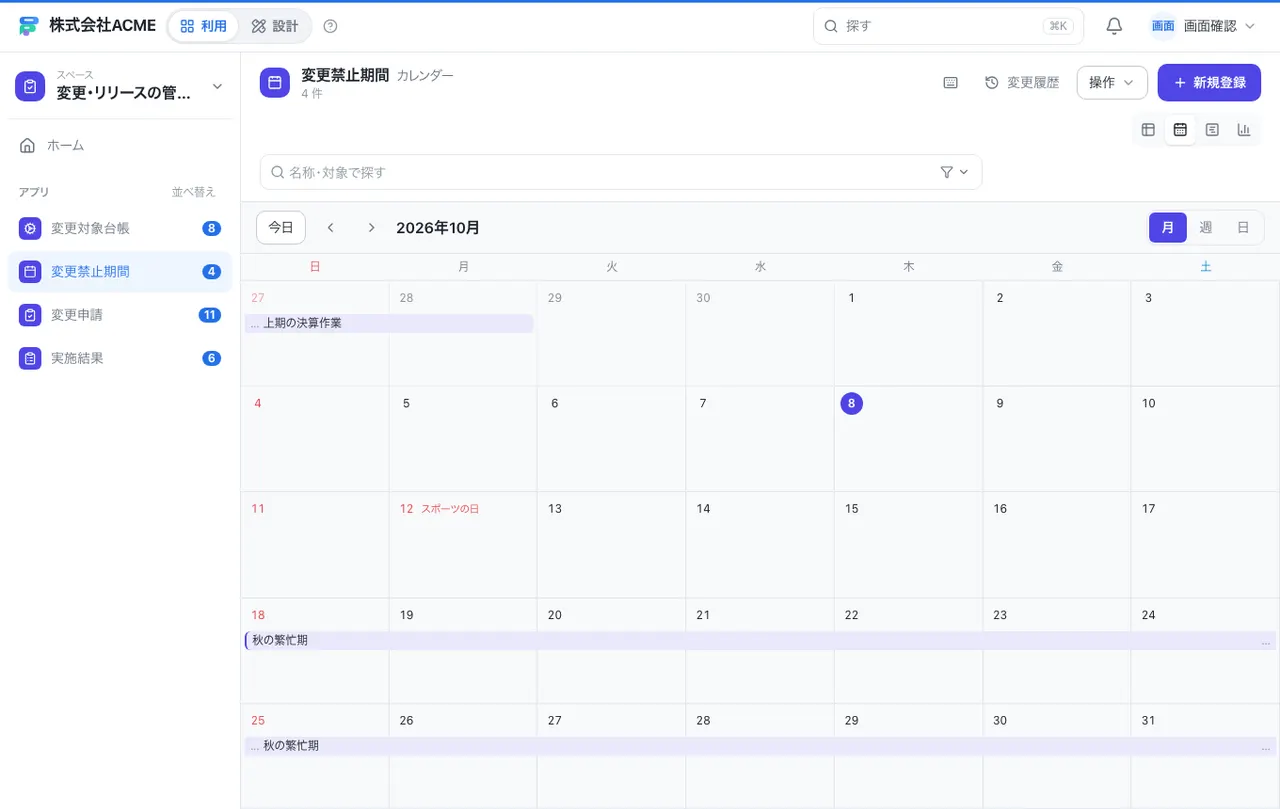Image resolution: width=1280 pixels, height=809 pixels.
Task: Select 日 calendar view
Action: pyautogui.click(x=1243, y=228)
